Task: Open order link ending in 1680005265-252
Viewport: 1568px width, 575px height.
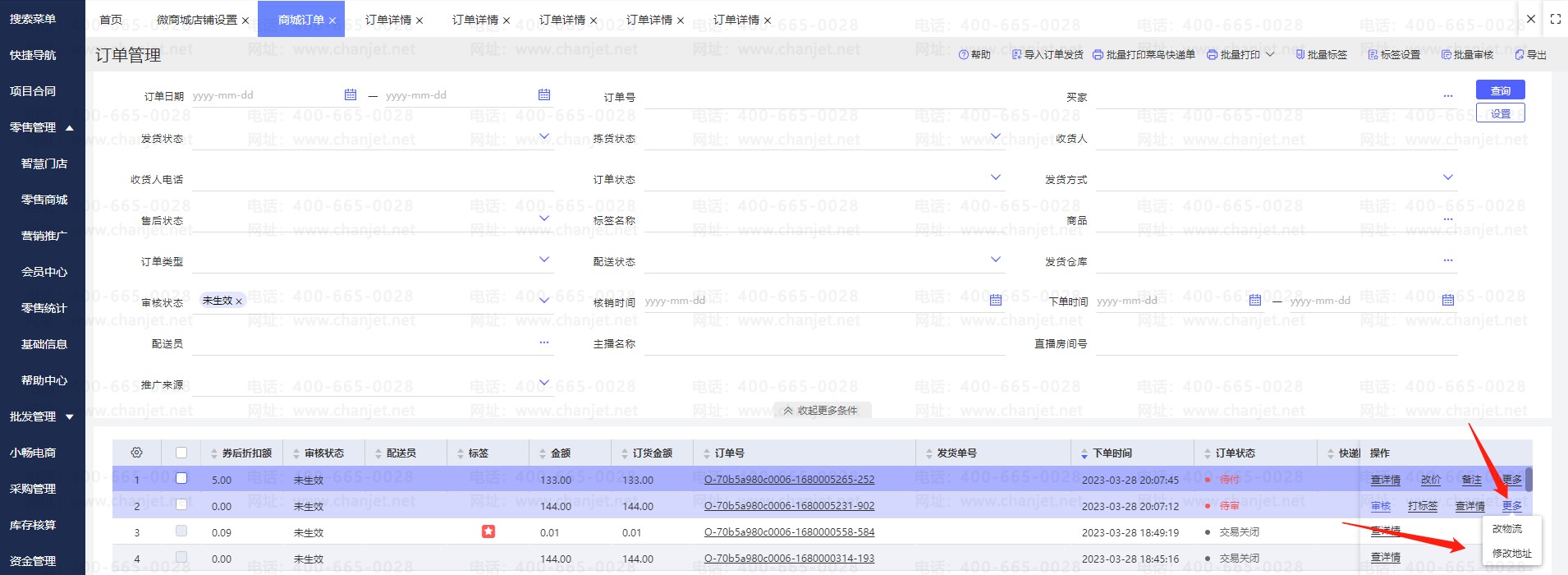Action: click(x=789, y=480)
